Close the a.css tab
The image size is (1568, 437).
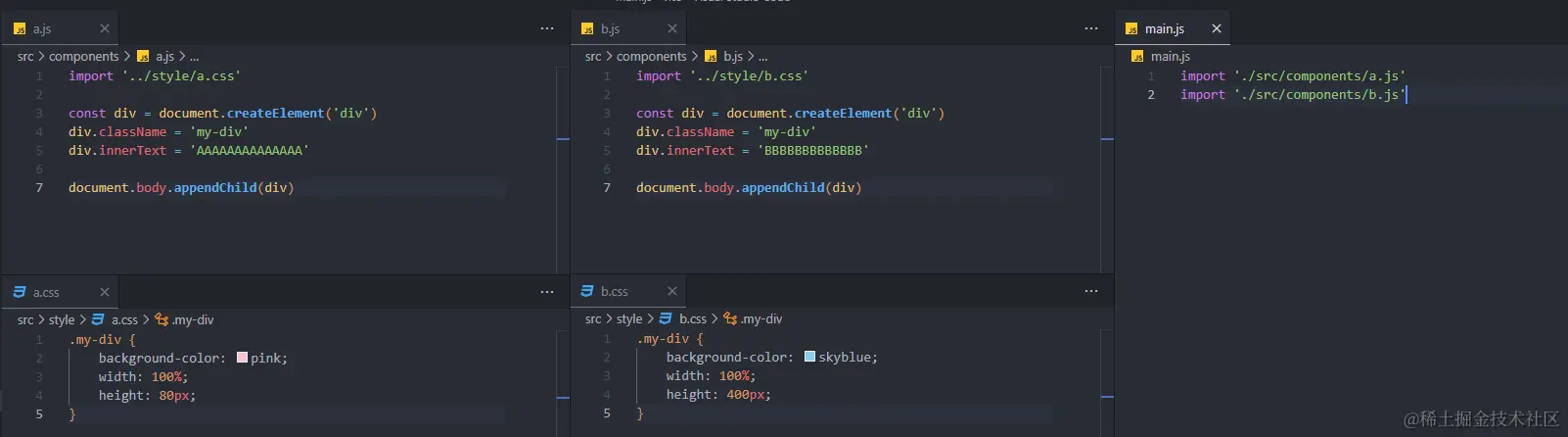pos(105,292)
